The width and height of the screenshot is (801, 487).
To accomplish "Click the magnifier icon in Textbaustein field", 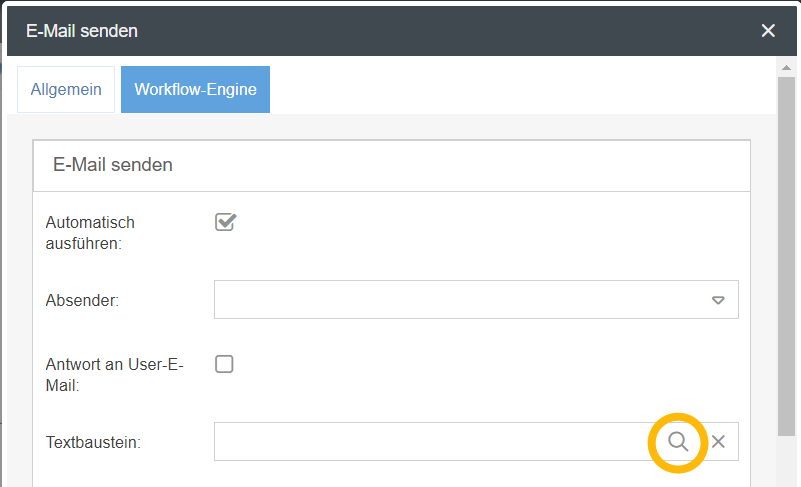I will pos(678,441).
